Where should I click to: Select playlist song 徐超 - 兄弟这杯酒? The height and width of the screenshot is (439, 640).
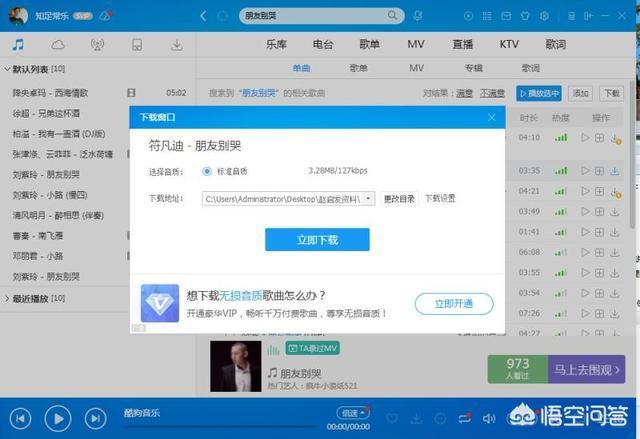[x=46, y=113]
